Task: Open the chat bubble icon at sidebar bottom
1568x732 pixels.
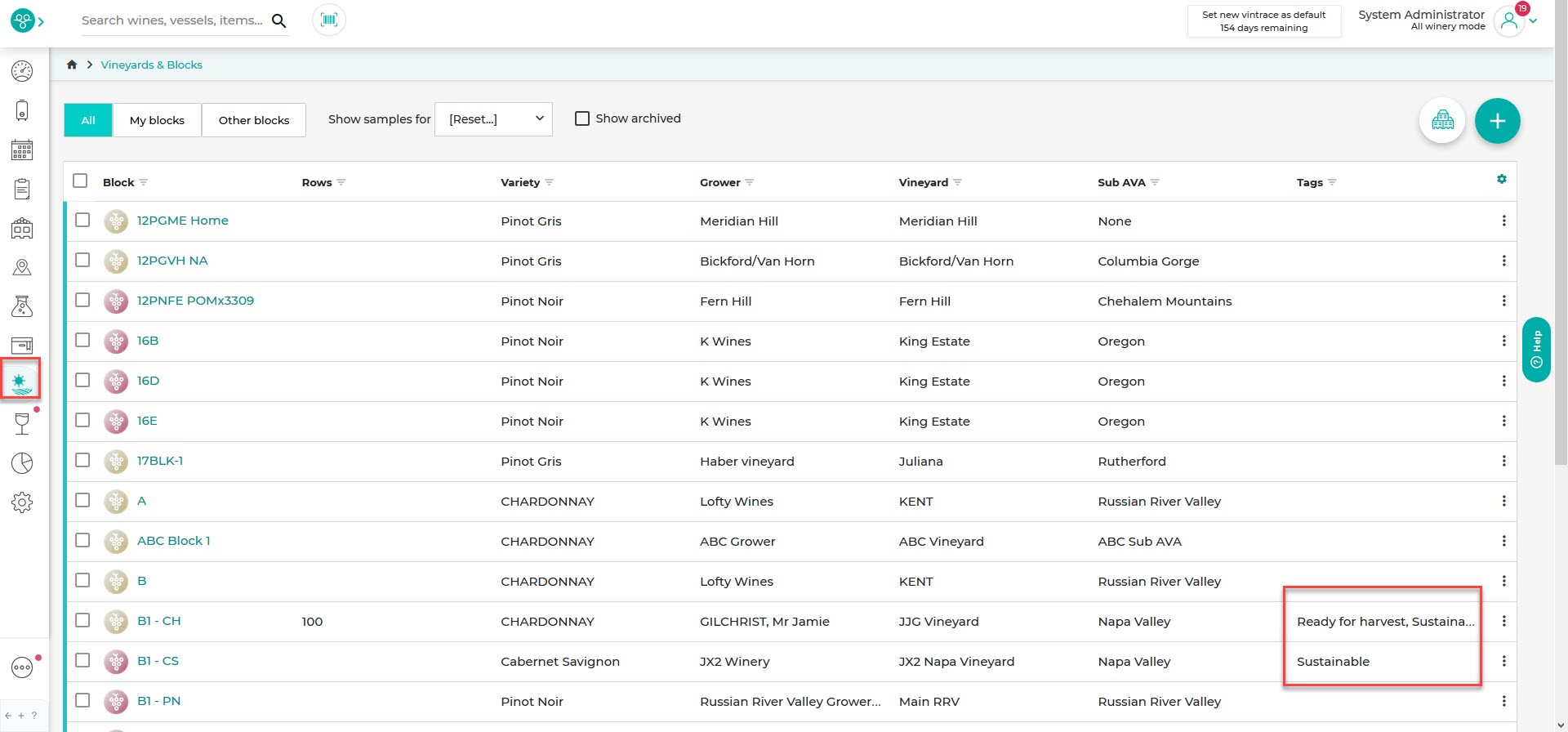Action: click(x=22, y=667)
